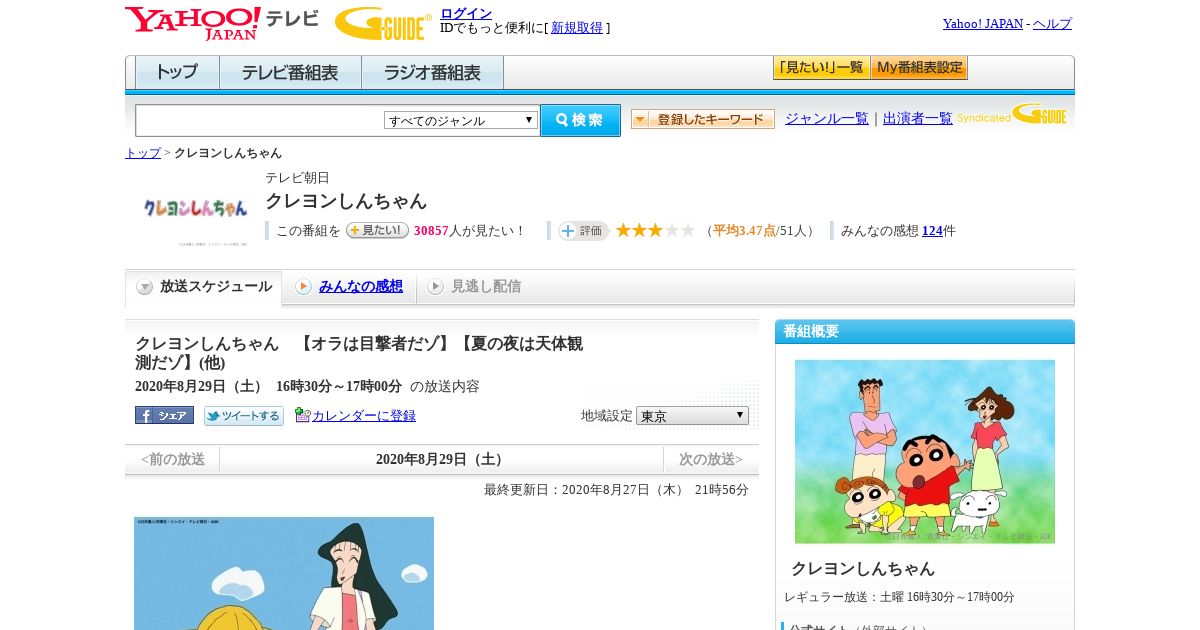Click the 評価 rating plus button

583,231
